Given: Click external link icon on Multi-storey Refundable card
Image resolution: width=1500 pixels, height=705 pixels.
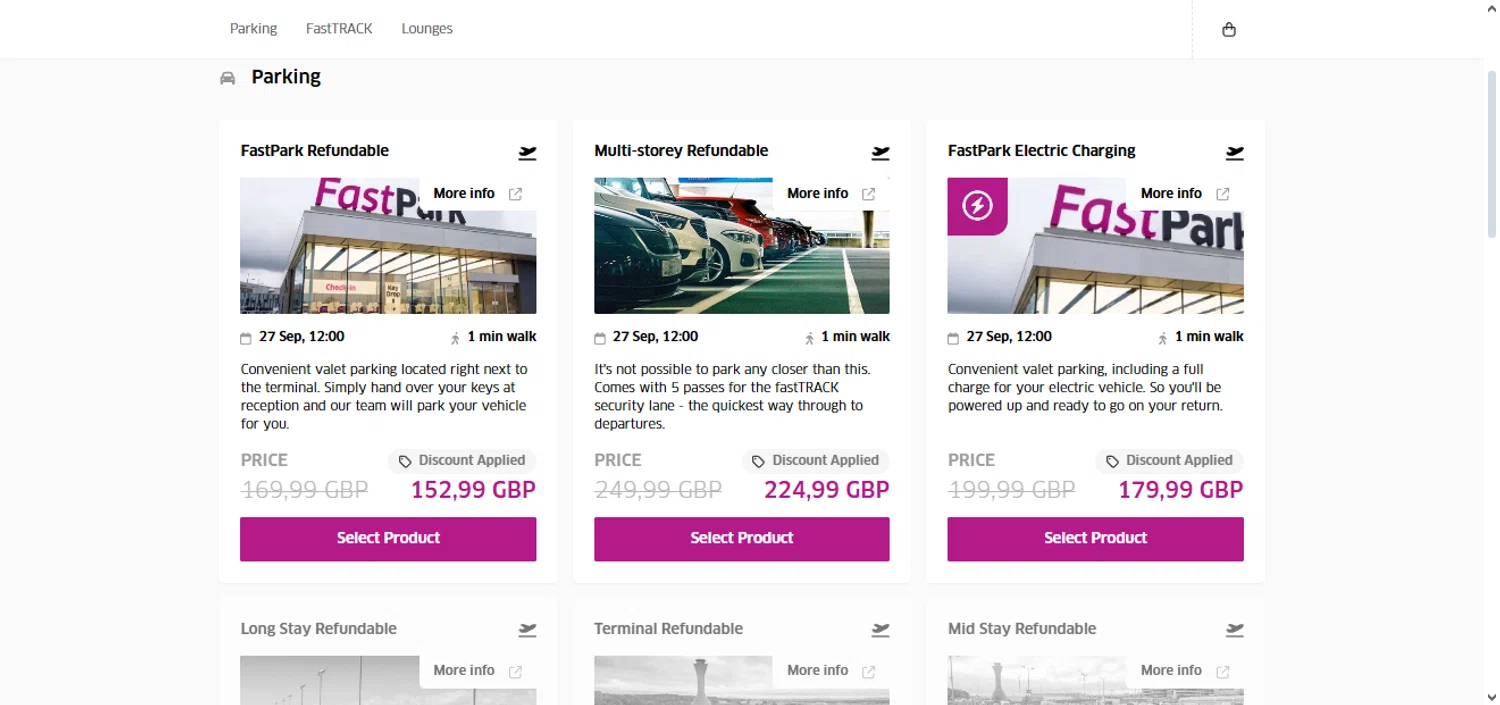Looking at the screenshot, I should click(x=869, y=194).
